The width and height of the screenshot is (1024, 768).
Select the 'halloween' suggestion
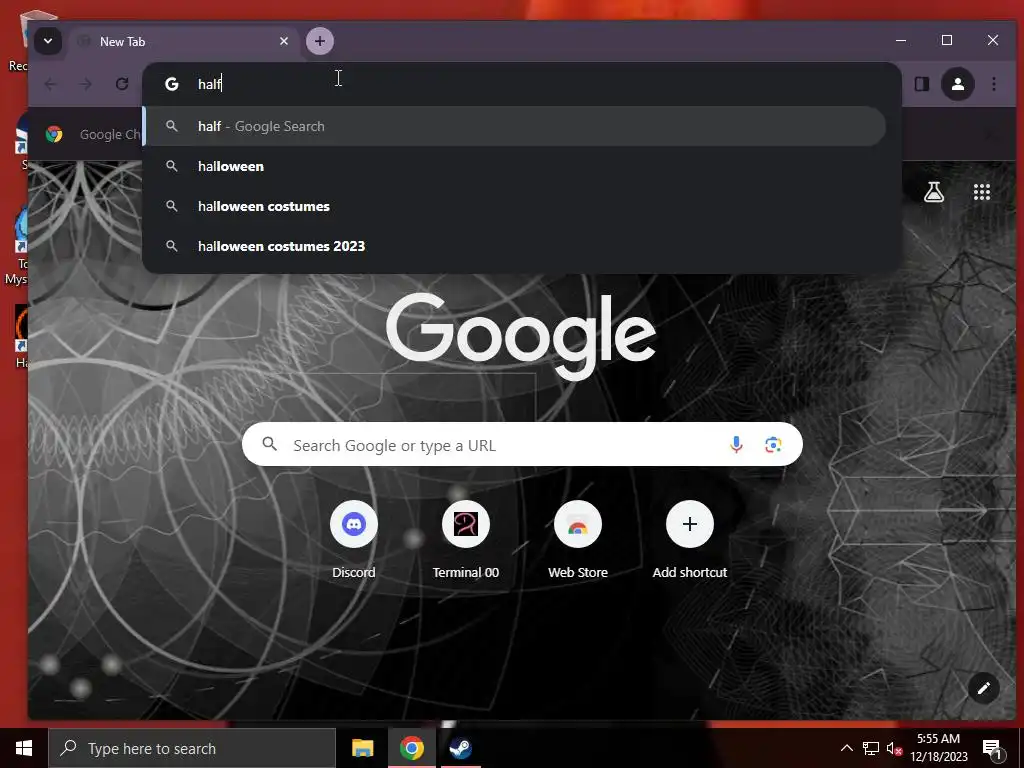pyautogui.click(x=515, y=167)
